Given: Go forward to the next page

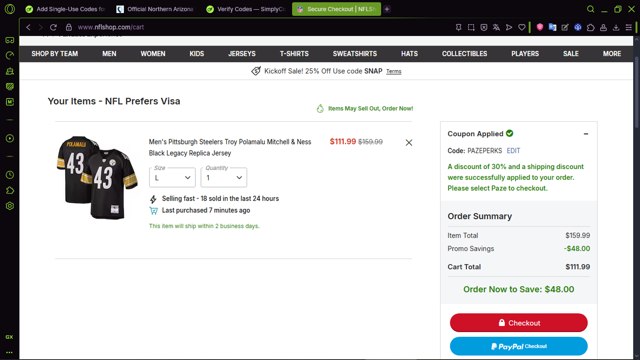Looking at the screenshot, I should coord(40,27).
